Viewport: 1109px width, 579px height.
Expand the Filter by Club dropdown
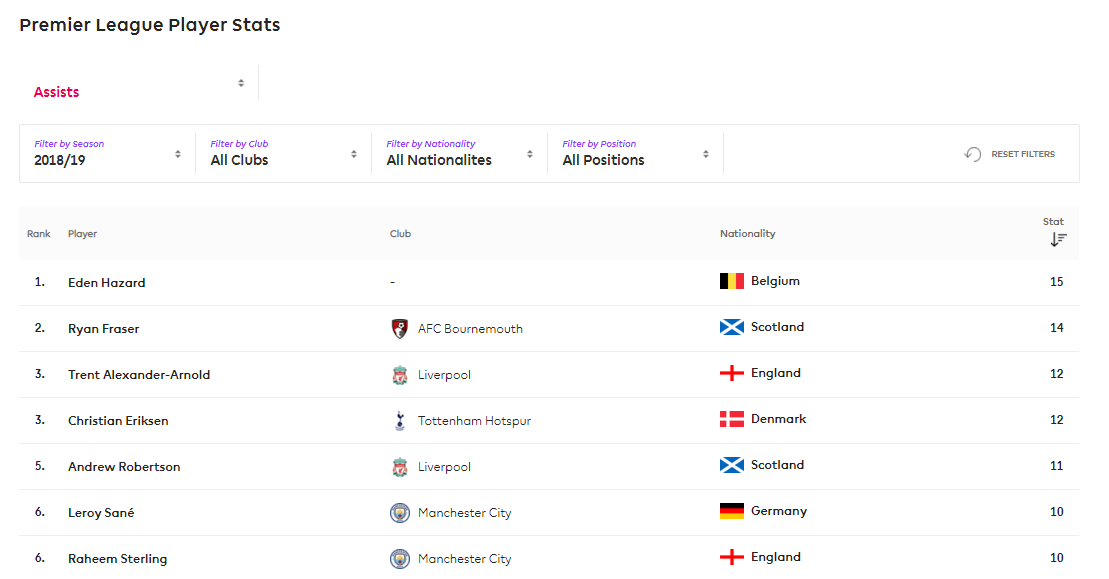coord(283,153)
